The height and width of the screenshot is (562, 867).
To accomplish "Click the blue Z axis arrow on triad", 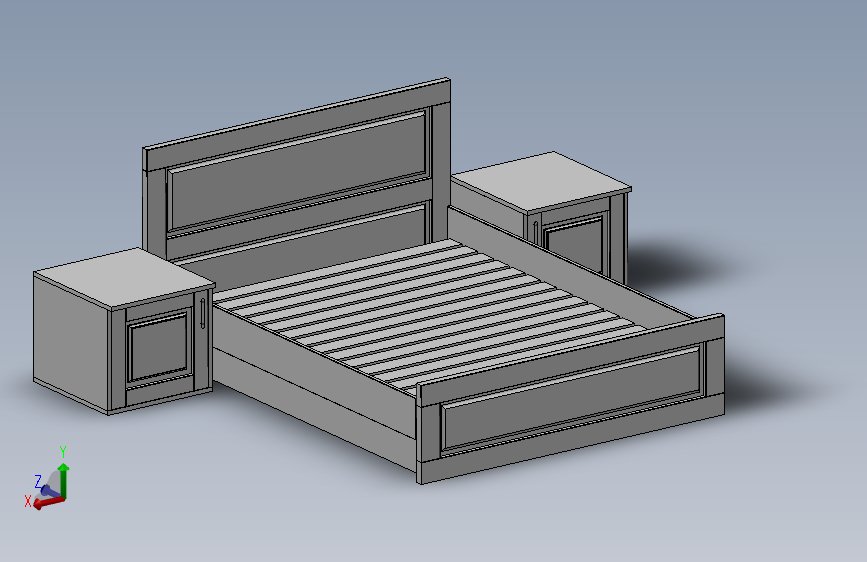I will 49,491.
